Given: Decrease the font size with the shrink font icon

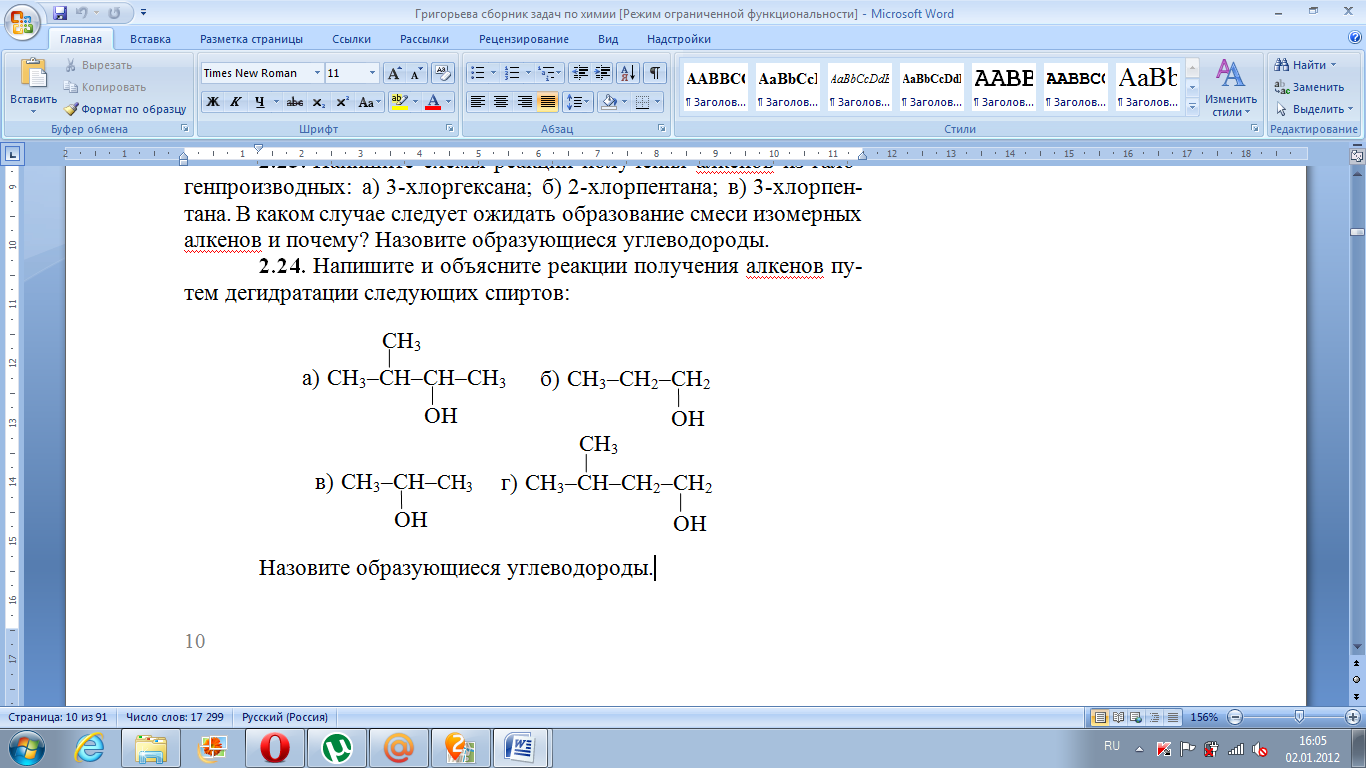Looking at the screenshot, I should click(x=417, y=73).
